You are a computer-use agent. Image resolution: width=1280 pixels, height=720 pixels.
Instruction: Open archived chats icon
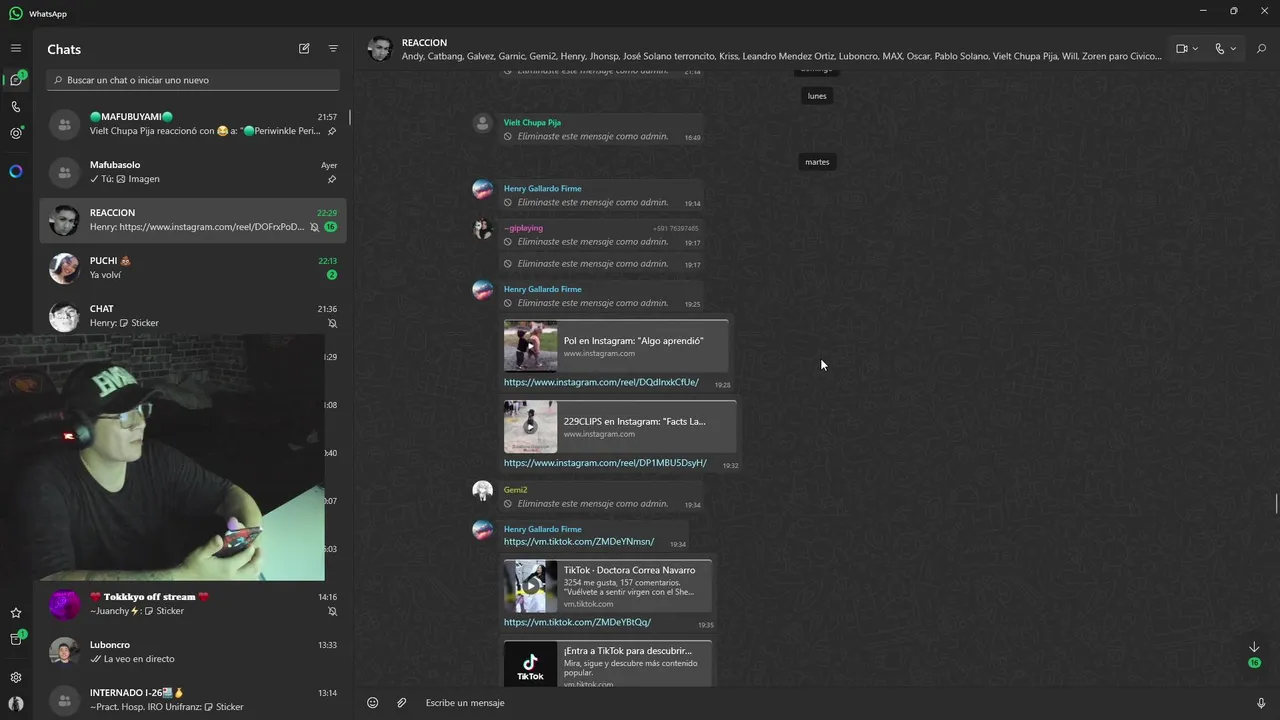click(16, 639)
